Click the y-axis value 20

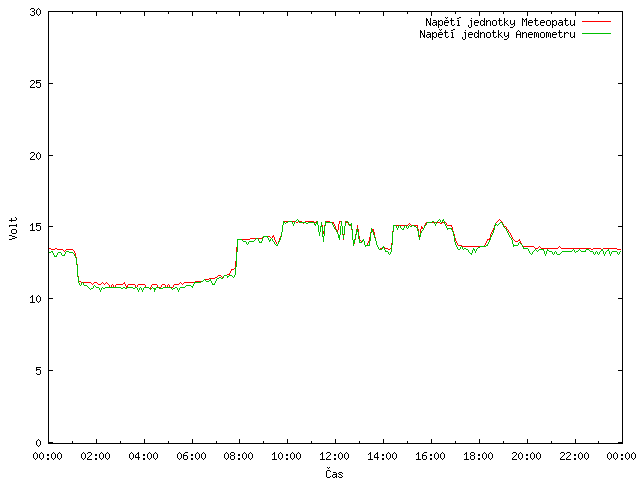(x=36, y=156)
